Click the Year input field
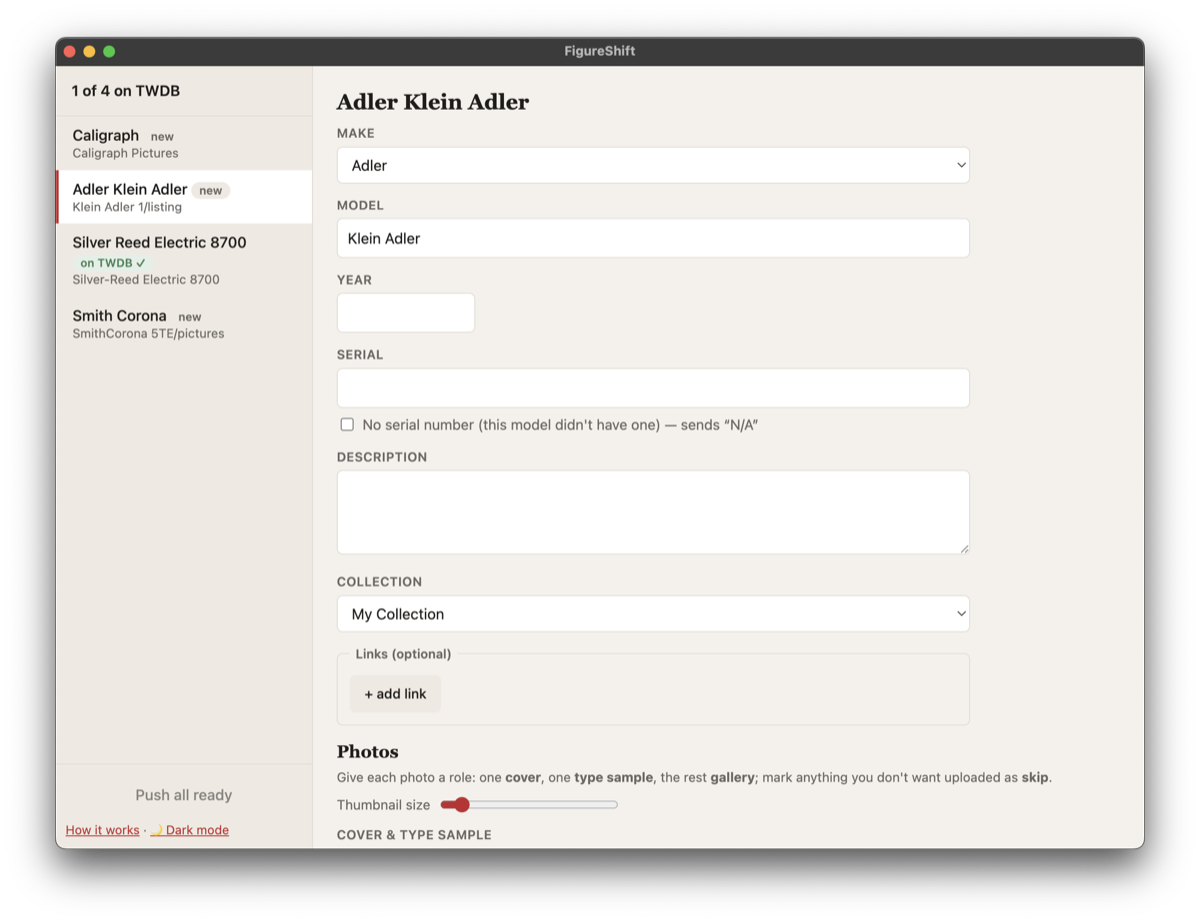The width and height of the screenshot is (1200, 922). pos(406,313)
